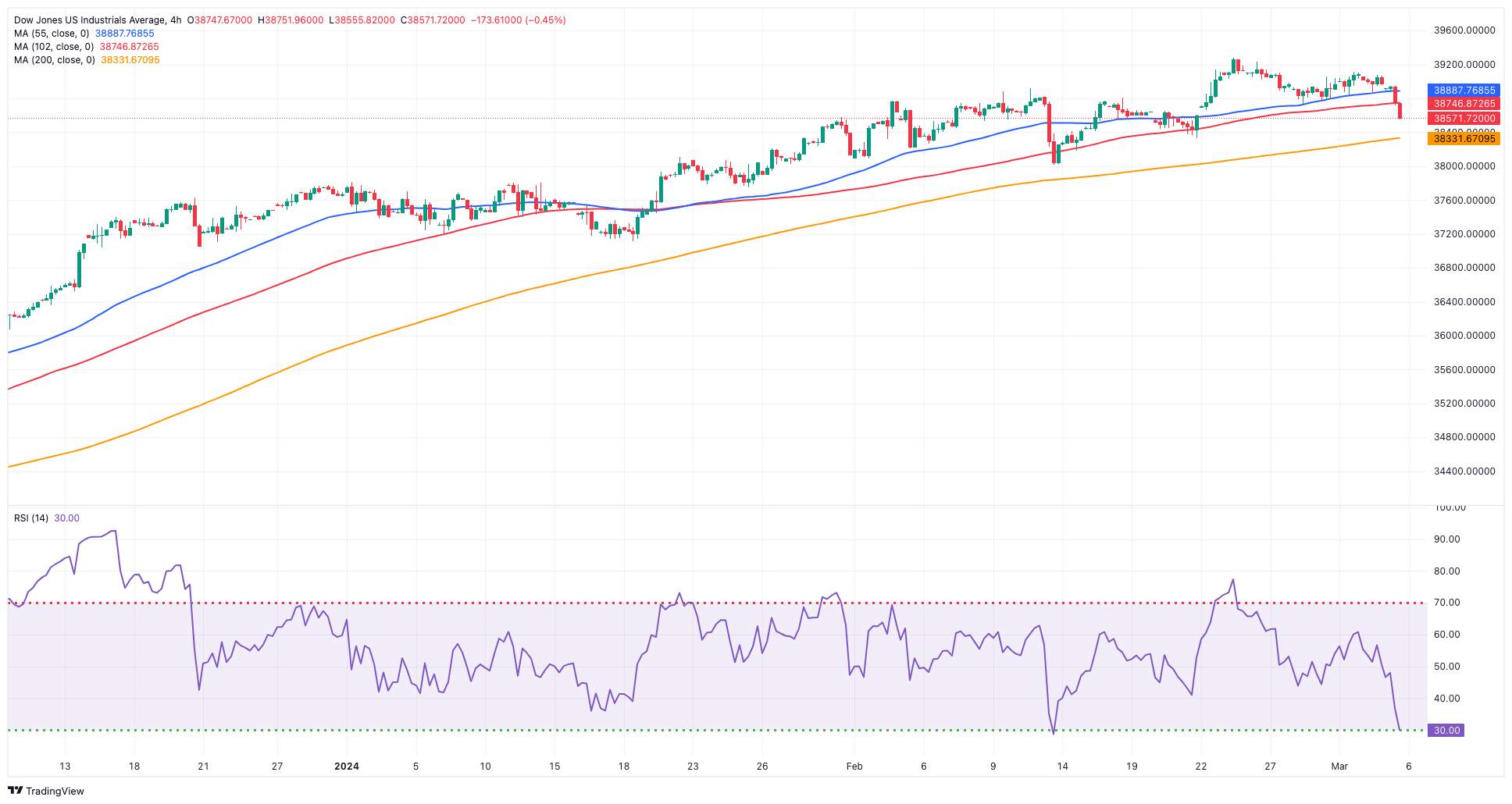Click the MA 200 value 38331.67095 in legend
This screenshot has width=1512, height=804.
tap(130, 60)
